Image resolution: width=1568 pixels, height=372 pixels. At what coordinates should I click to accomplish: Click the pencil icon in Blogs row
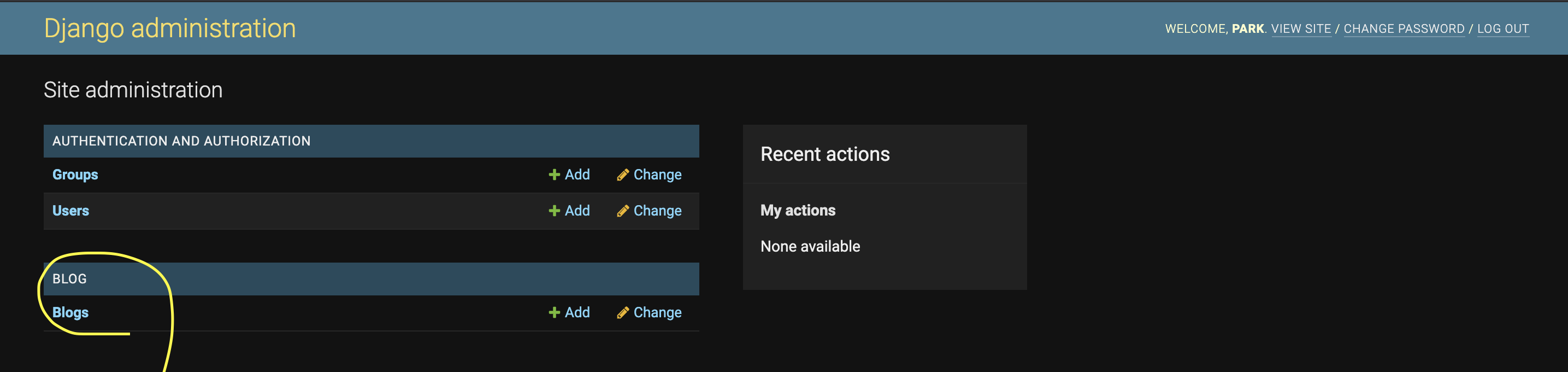click(x=622, y=313)
